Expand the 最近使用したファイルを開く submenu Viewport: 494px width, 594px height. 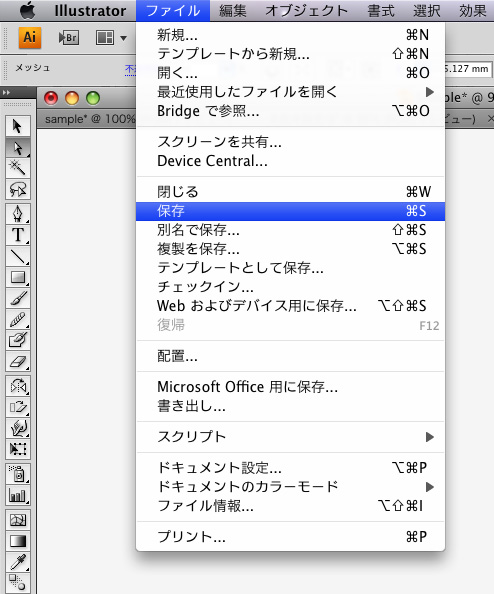pos(290,92)
